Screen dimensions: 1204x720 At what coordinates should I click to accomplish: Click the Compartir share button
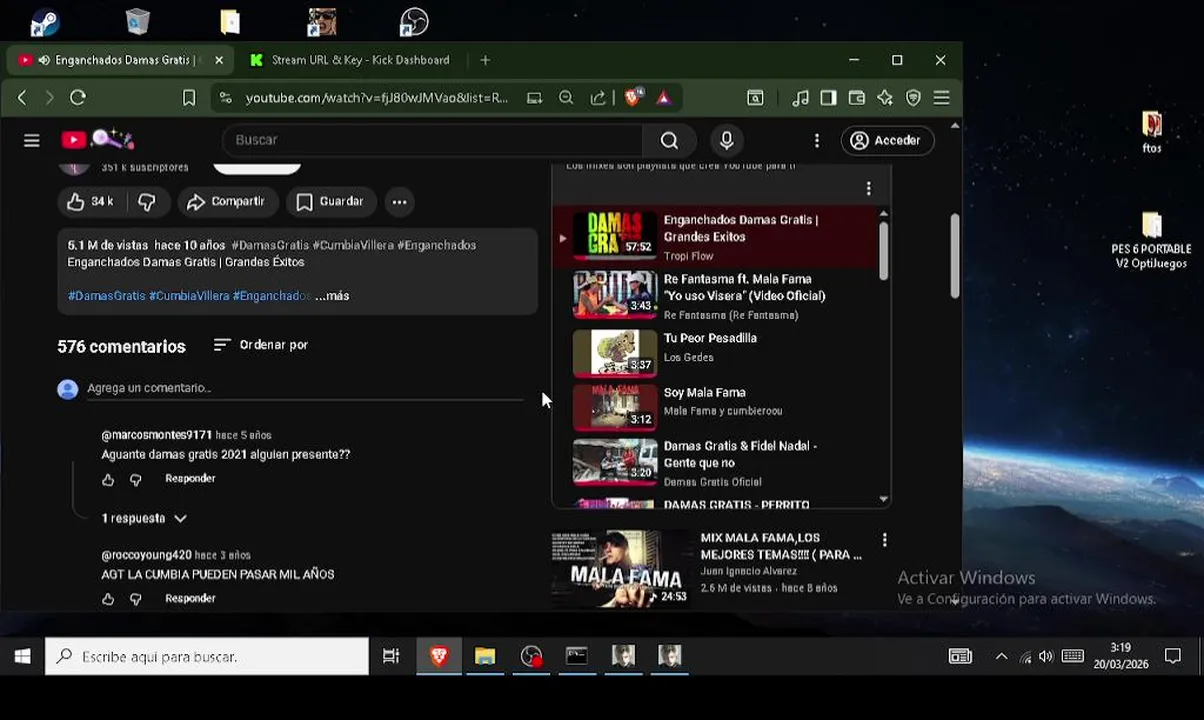[x=226, y=202]
